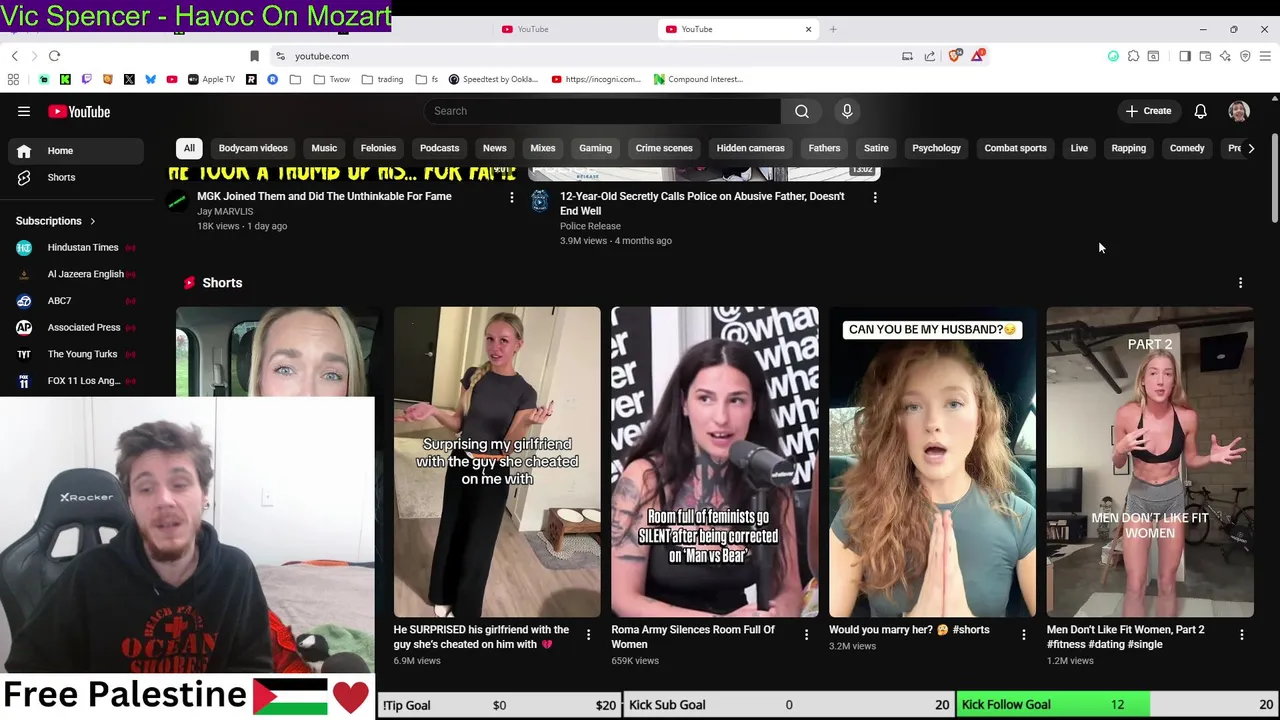Screen dimensions: 1280x720
Task: Open Brave Rewards triangle icon
Action: (x=977, y=56)
